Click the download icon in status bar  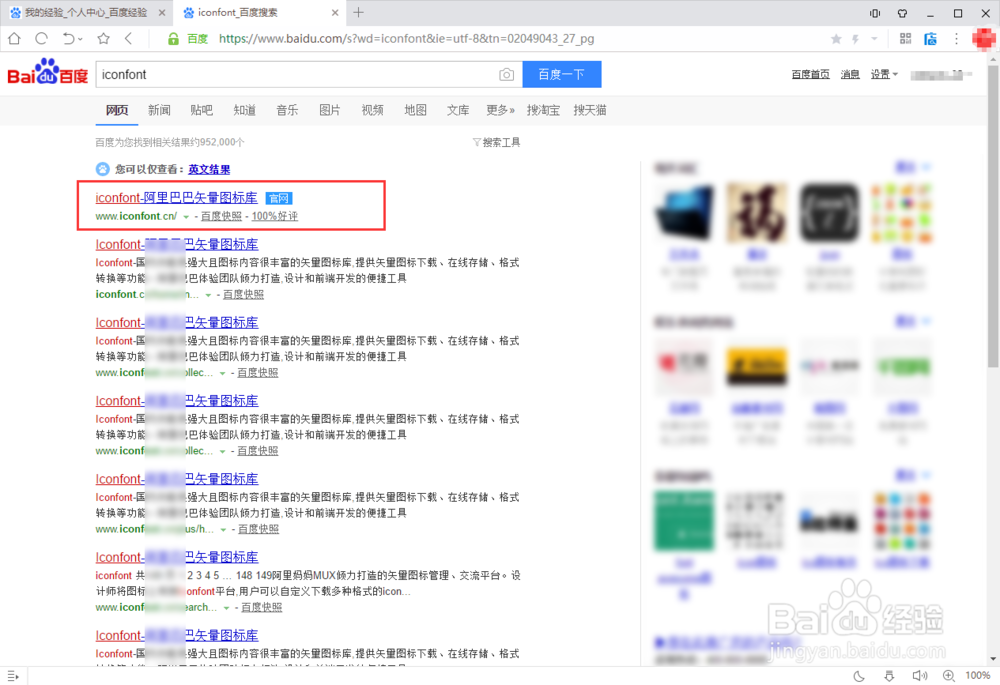889,675
